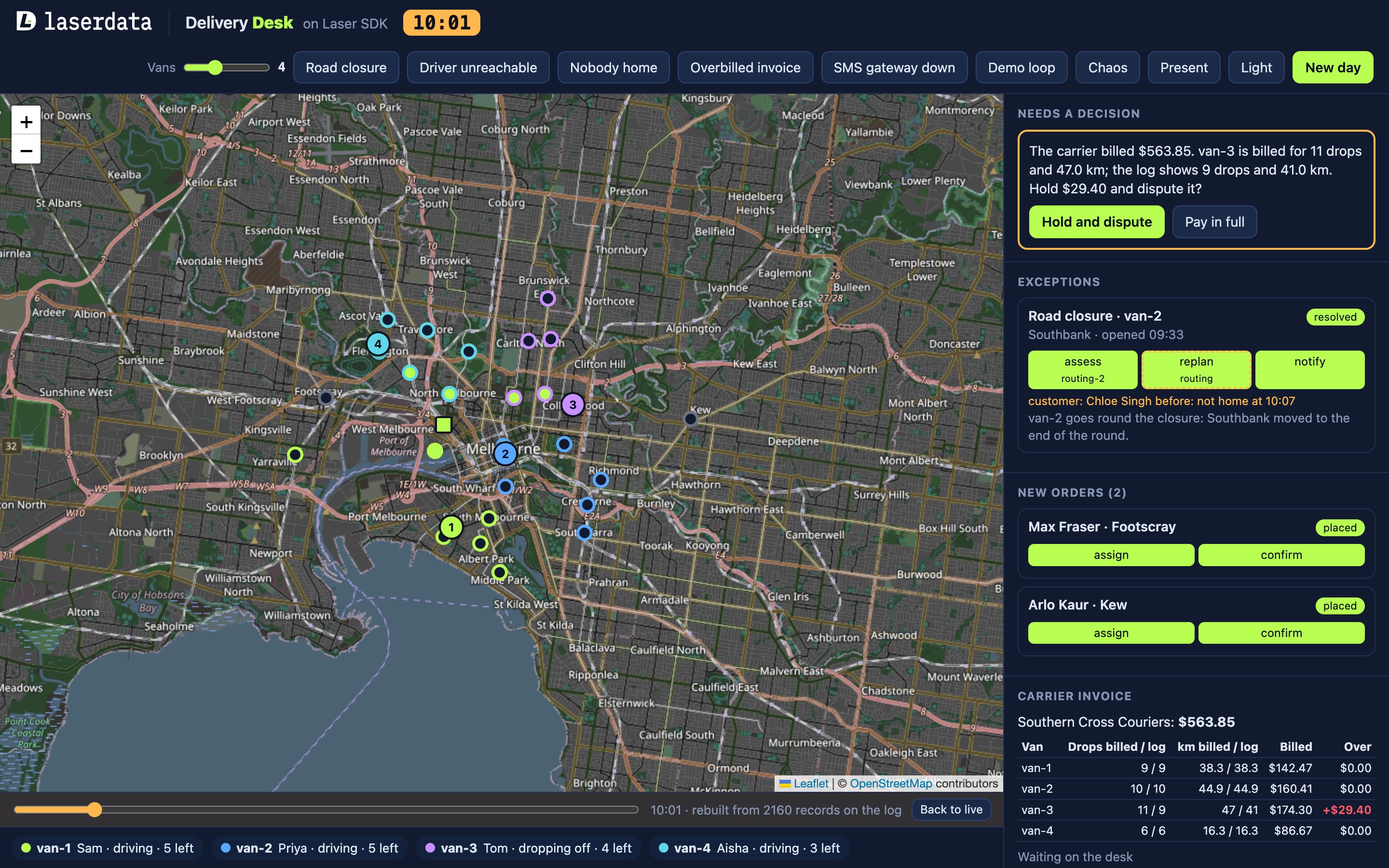Click assign for Arlo Kaur order
Screen dimensions: 1389x868
tap(1111, 633)
